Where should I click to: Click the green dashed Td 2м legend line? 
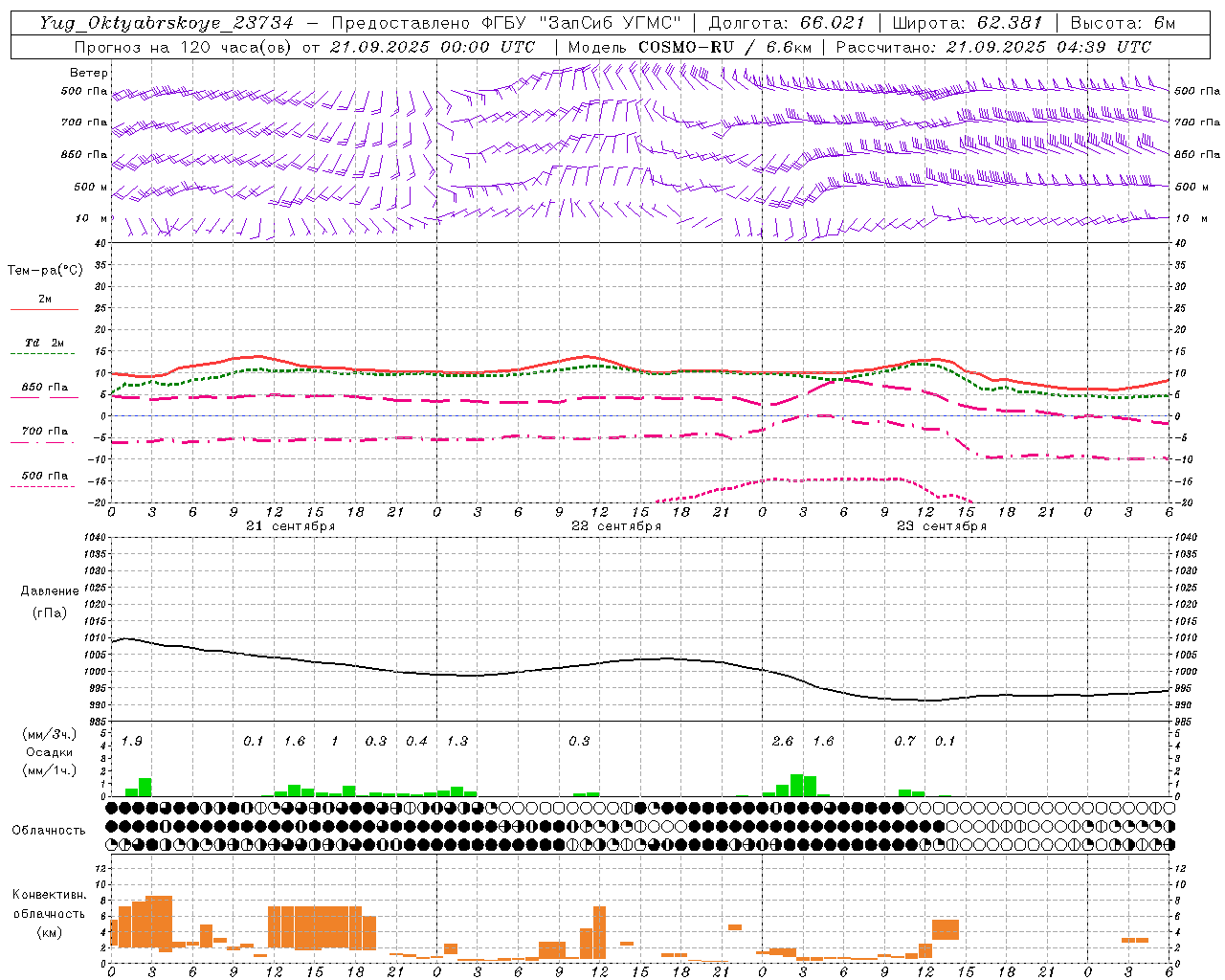[42, 354]
